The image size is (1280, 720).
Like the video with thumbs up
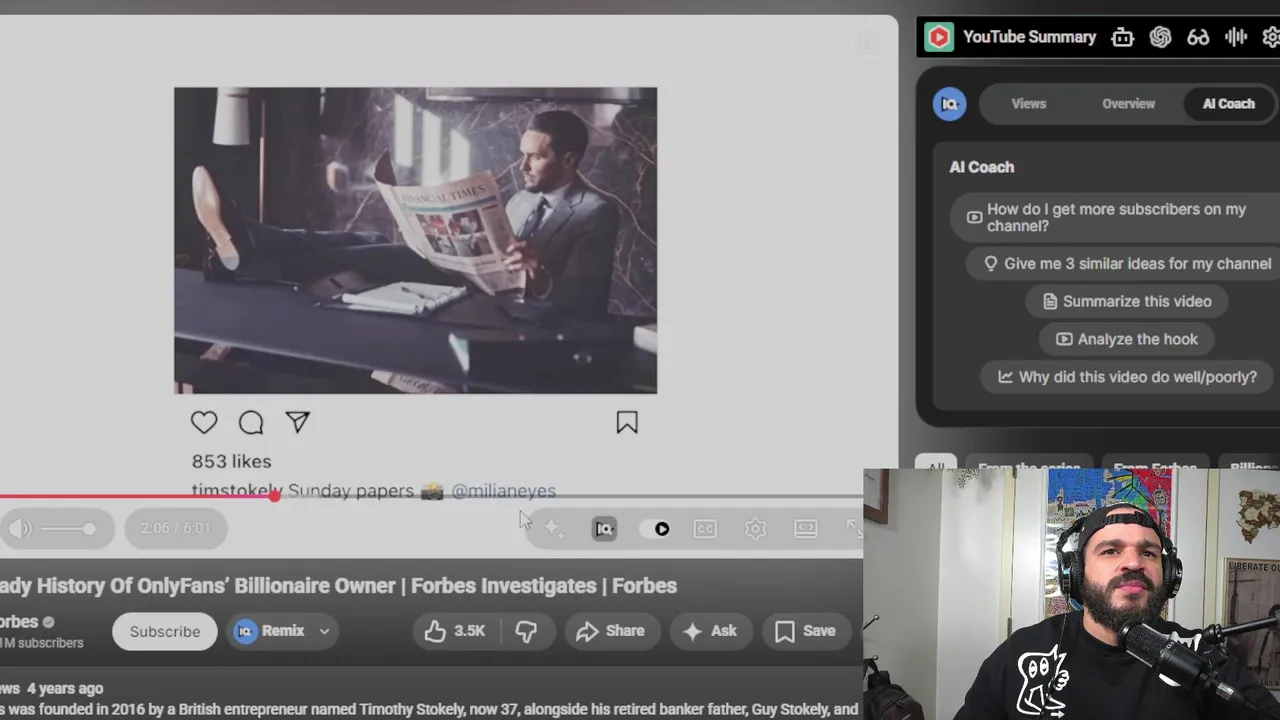[455, 631]
